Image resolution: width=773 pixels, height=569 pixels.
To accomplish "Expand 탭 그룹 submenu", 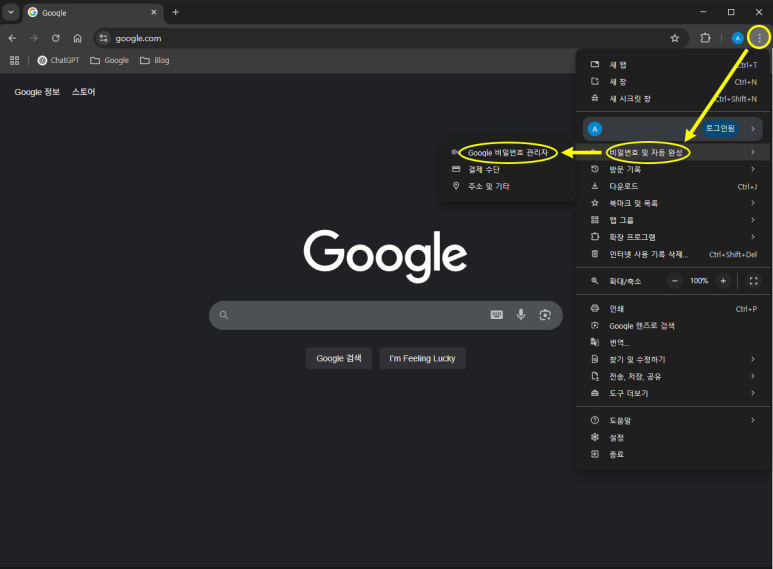I will pos(672,220).
